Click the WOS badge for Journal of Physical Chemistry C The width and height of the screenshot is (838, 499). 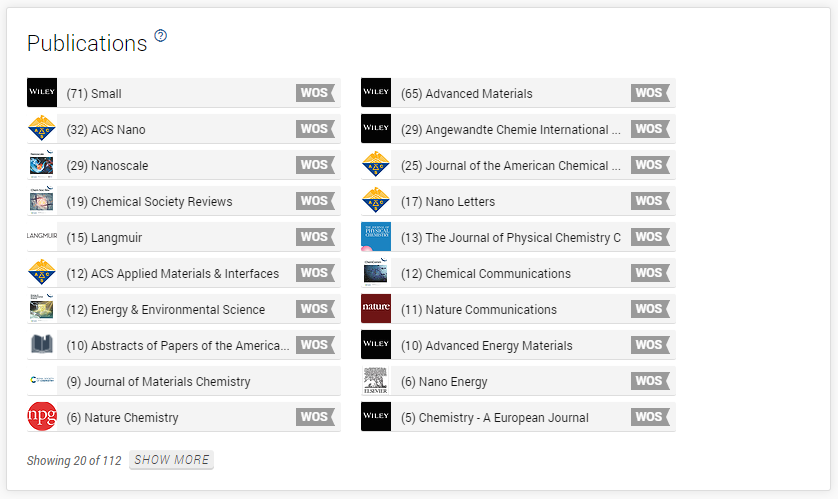tap(650, 237)
